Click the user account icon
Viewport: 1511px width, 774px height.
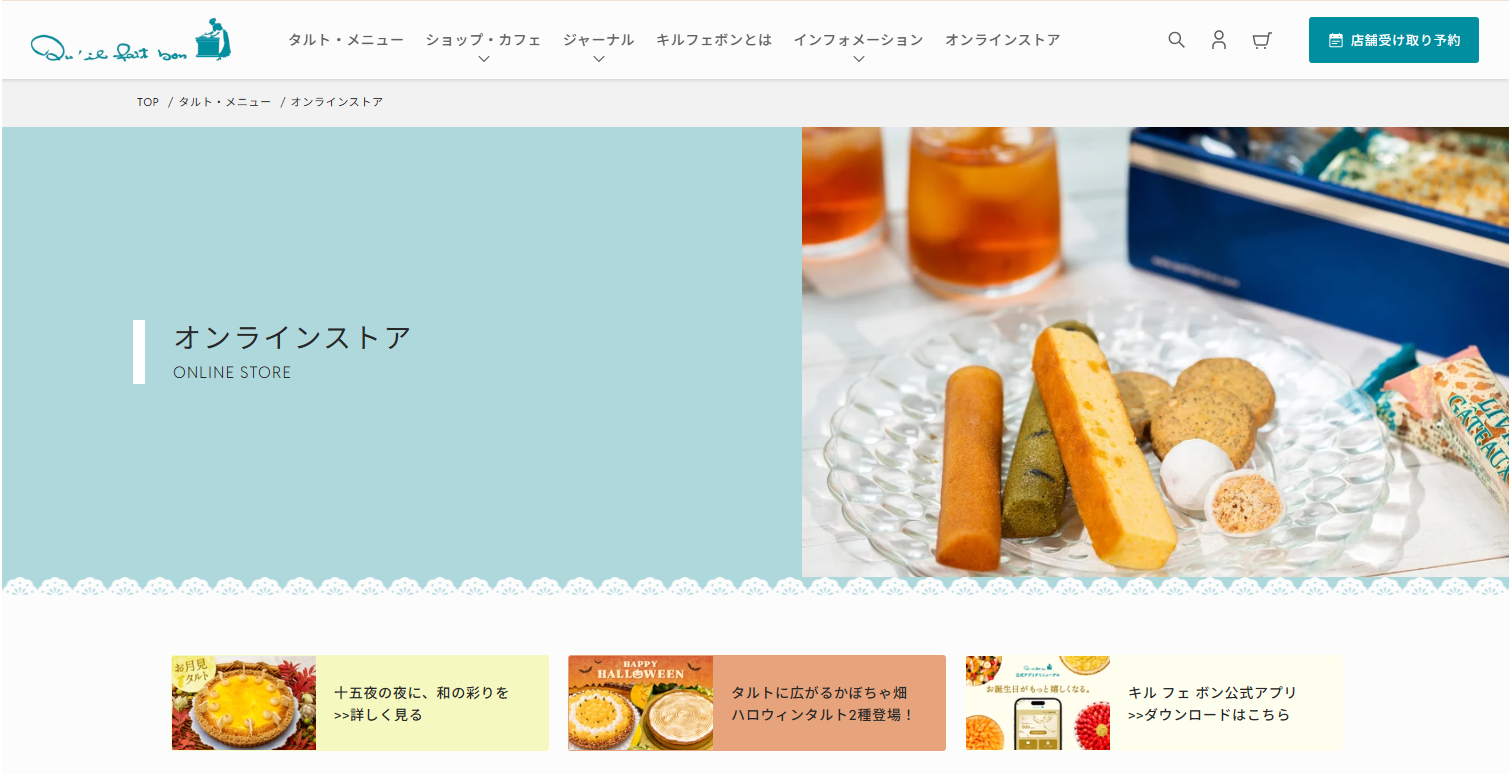(x=1218, y=40)
